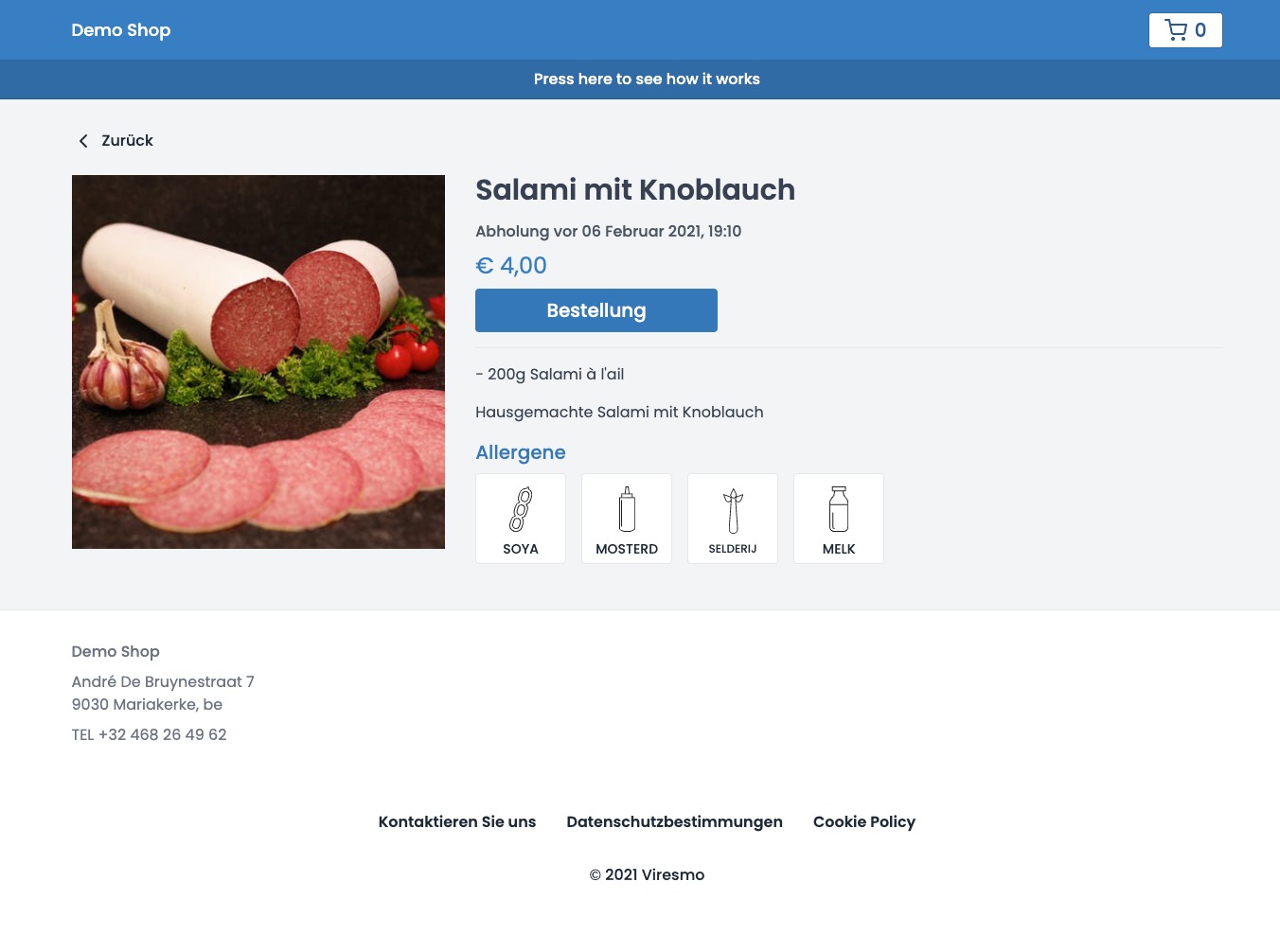This screenshot has width=1280, height=952.
Task: Go back via the Zurück text
Action: pos(127,141)
